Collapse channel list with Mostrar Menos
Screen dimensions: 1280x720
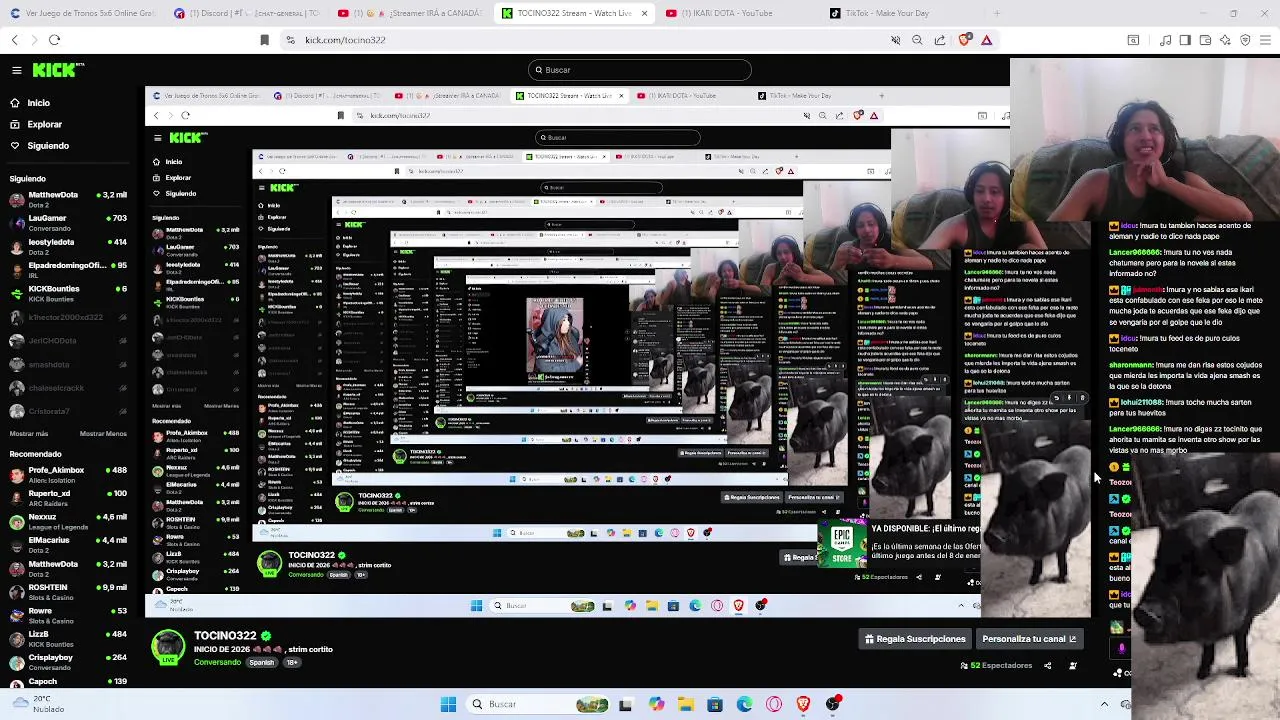pos(103,434)
